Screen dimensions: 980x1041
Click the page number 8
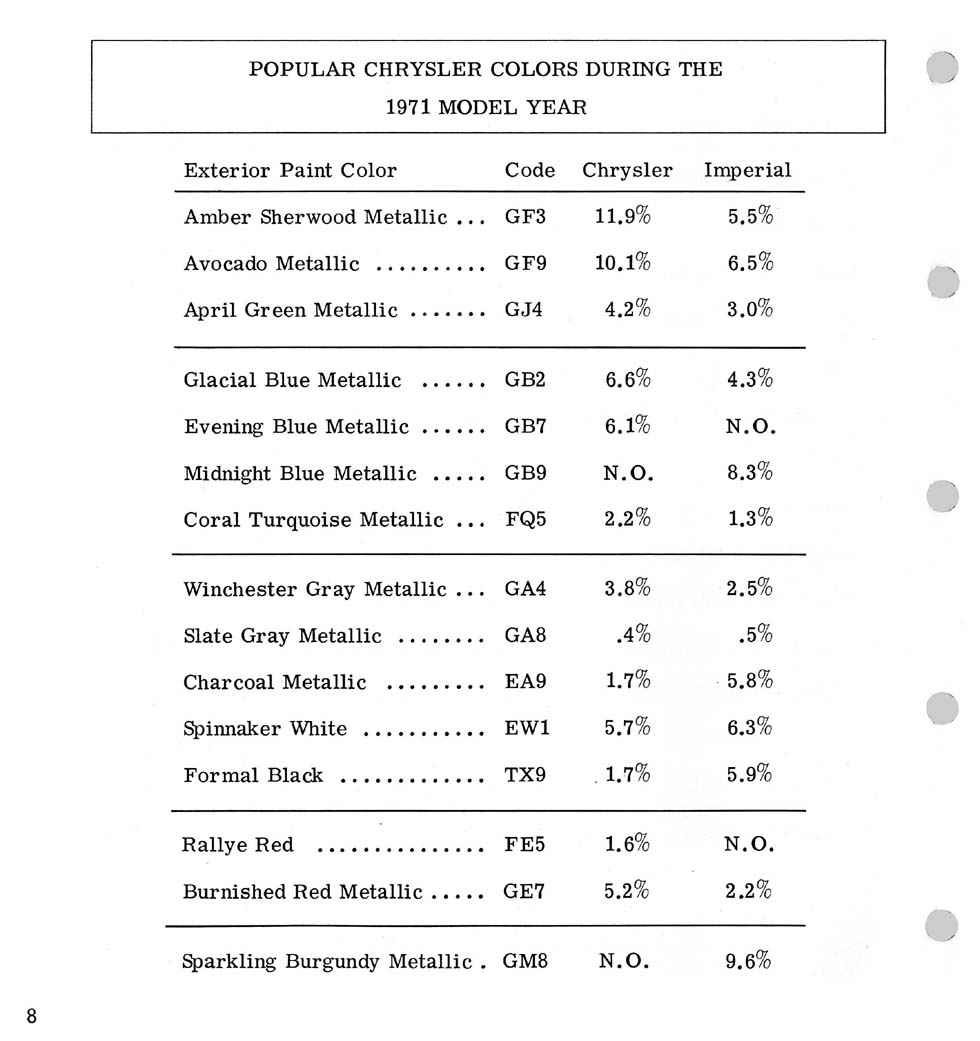[x=31, y=1016]
